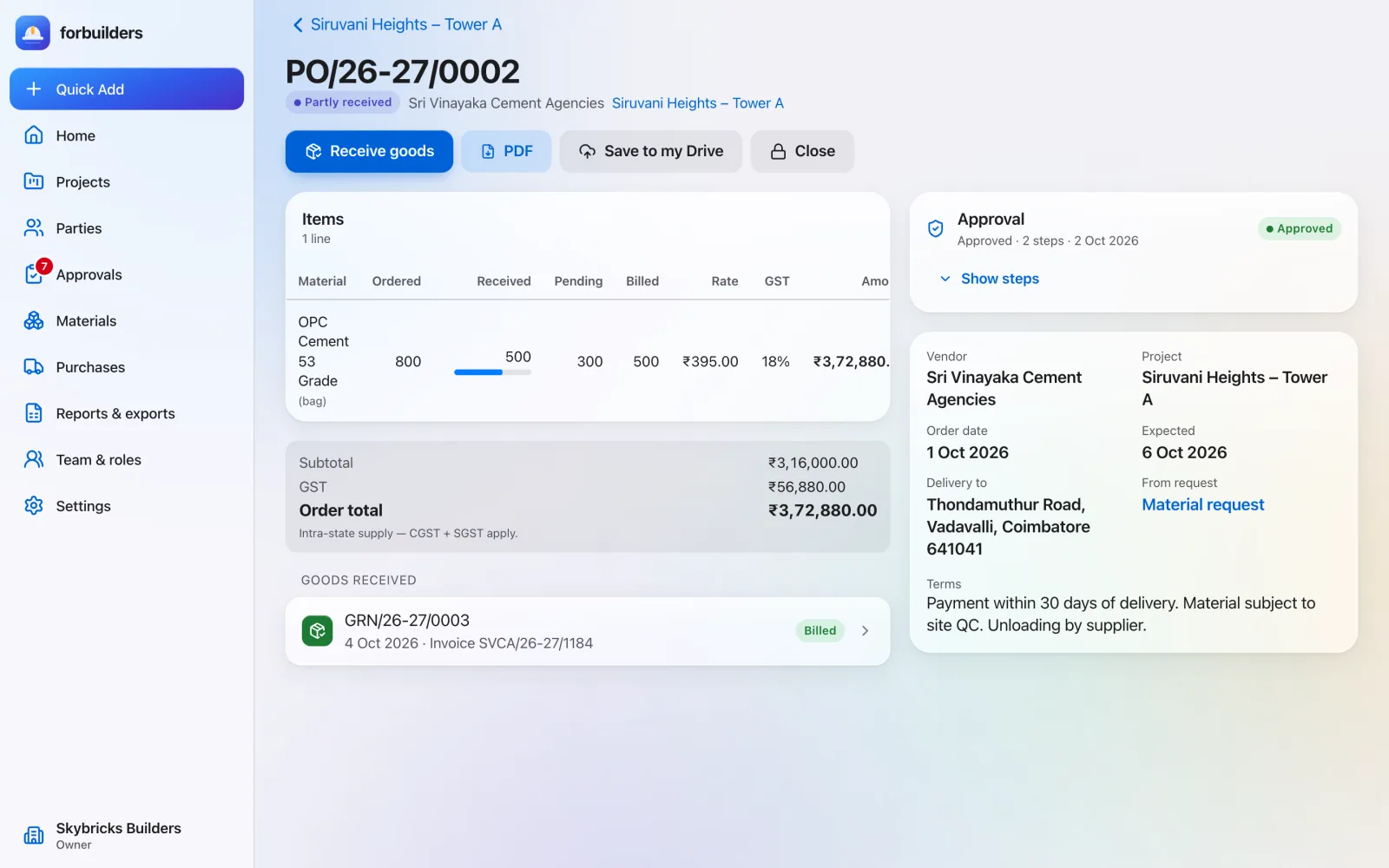Download the PDF of this order
This screenshot has width=1389, height=868.
[506, 151]
